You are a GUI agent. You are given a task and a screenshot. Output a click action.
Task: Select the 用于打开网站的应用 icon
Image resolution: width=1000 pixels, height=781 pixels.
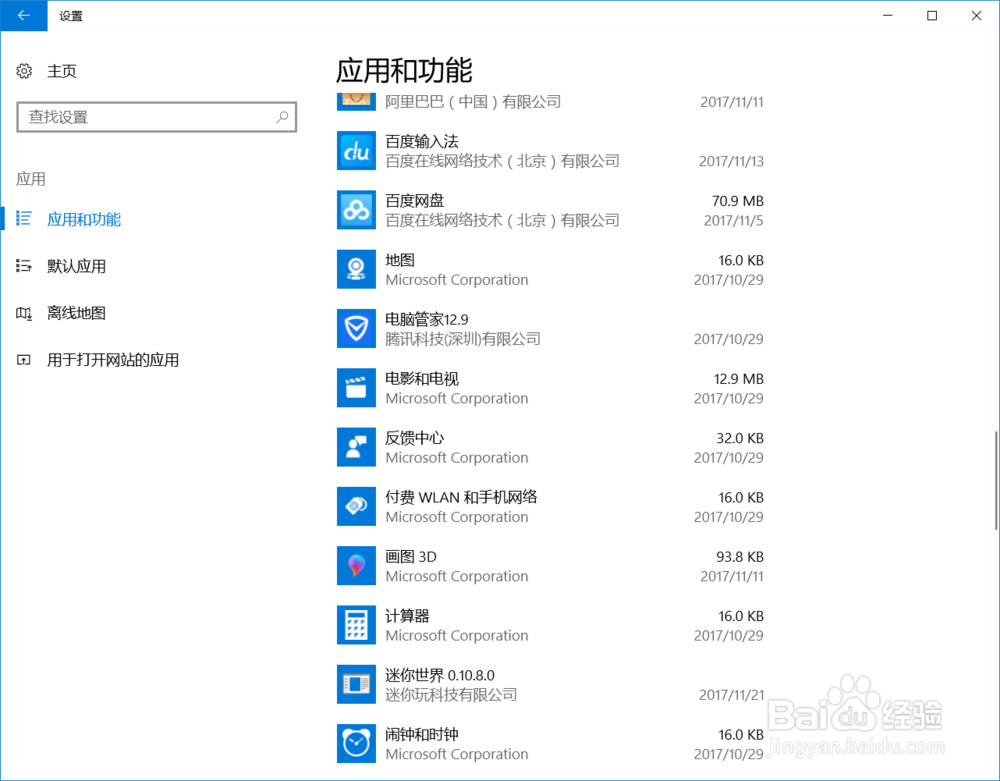(24, 360)
